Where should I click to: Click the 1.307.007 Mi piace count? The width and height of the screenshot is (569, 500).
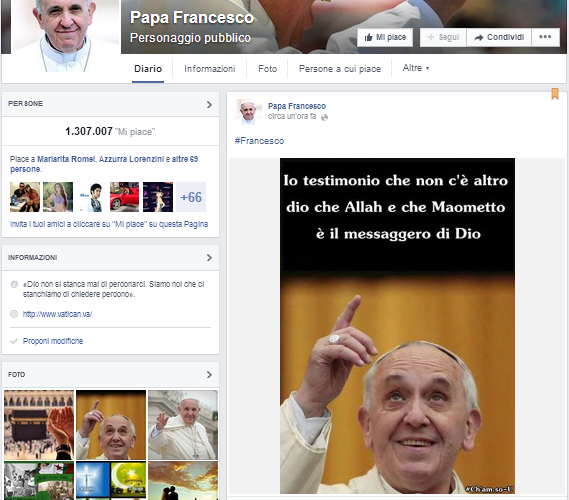(x=110, y=131)
